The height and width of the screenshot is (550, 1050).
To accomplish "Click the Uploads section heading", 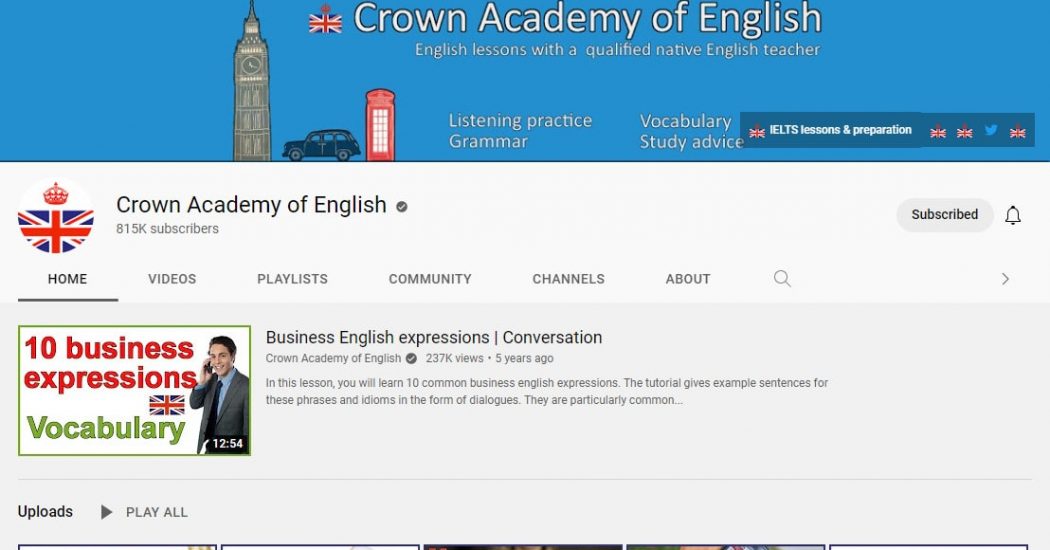I will 45,512.
